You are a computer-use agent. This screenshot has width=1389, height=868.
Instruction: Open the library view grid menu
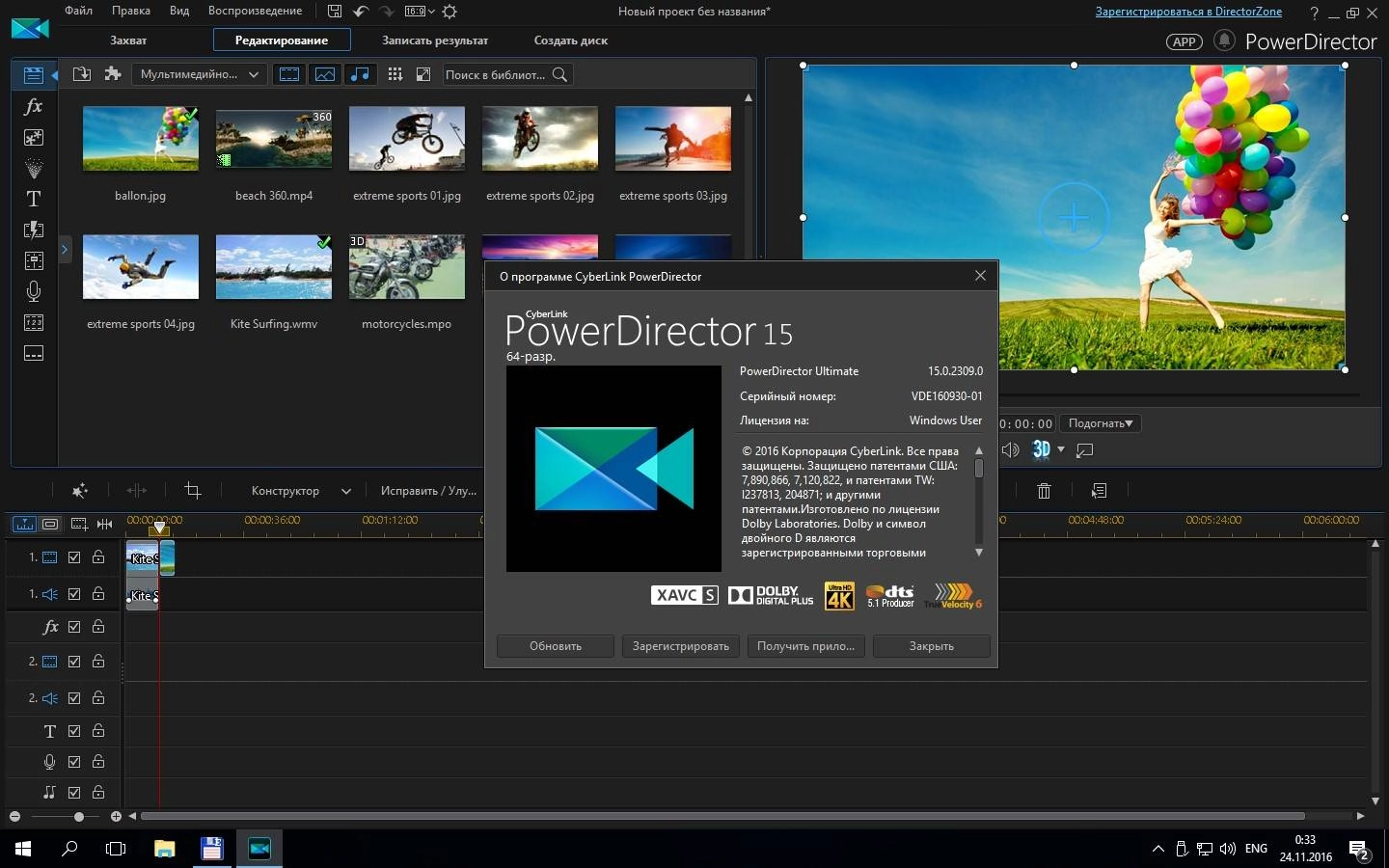click(395, 74)
